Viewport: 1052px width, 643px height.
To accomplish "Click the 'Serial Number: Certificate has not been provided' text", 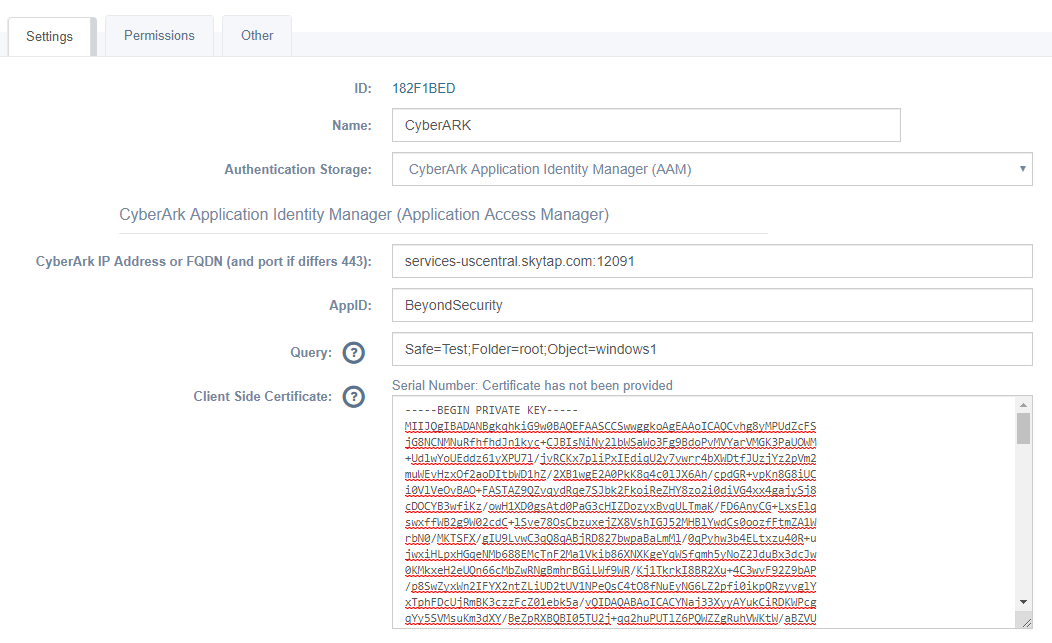I will click(x=532, y=385).
